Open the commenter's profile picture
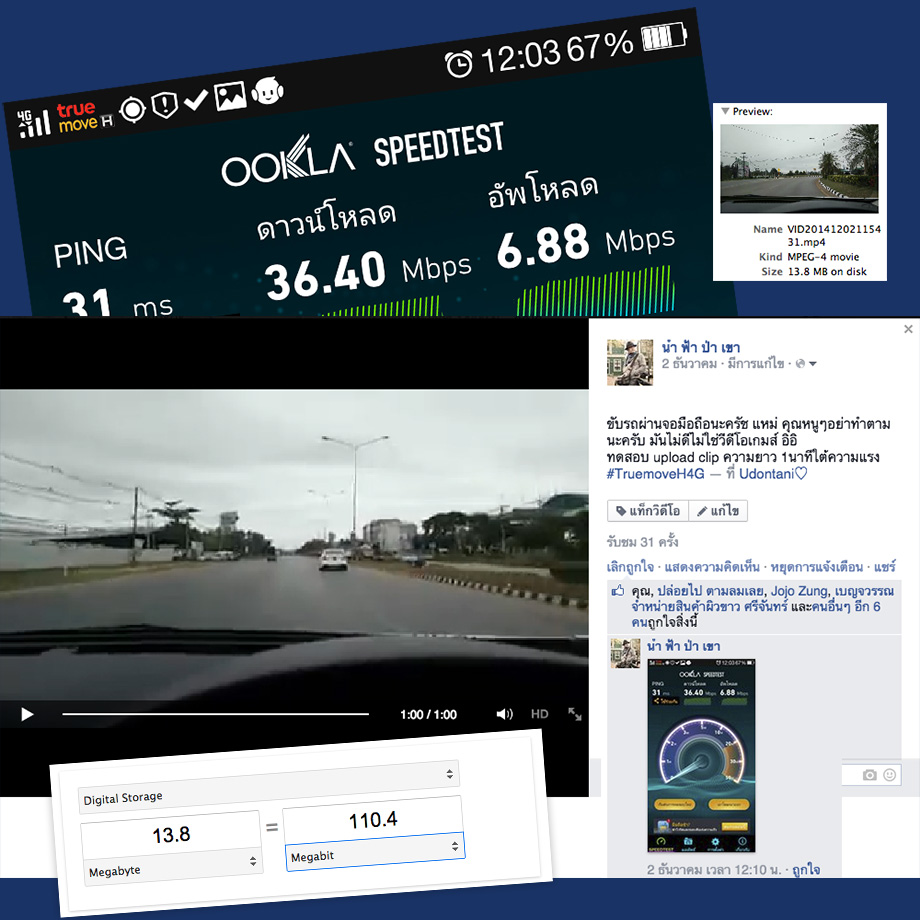 click(x=625, y=654)
